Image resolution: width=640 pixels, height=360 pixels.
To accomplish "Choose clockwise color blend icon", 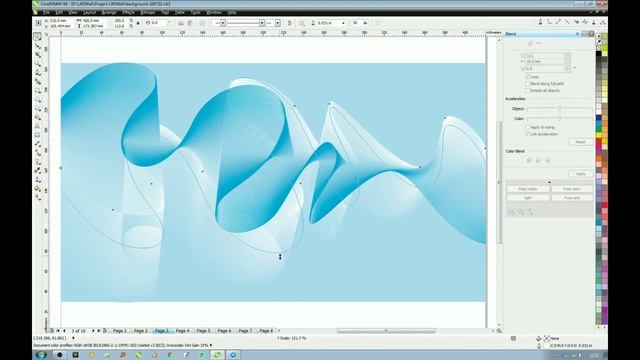I will coord(538,161).
